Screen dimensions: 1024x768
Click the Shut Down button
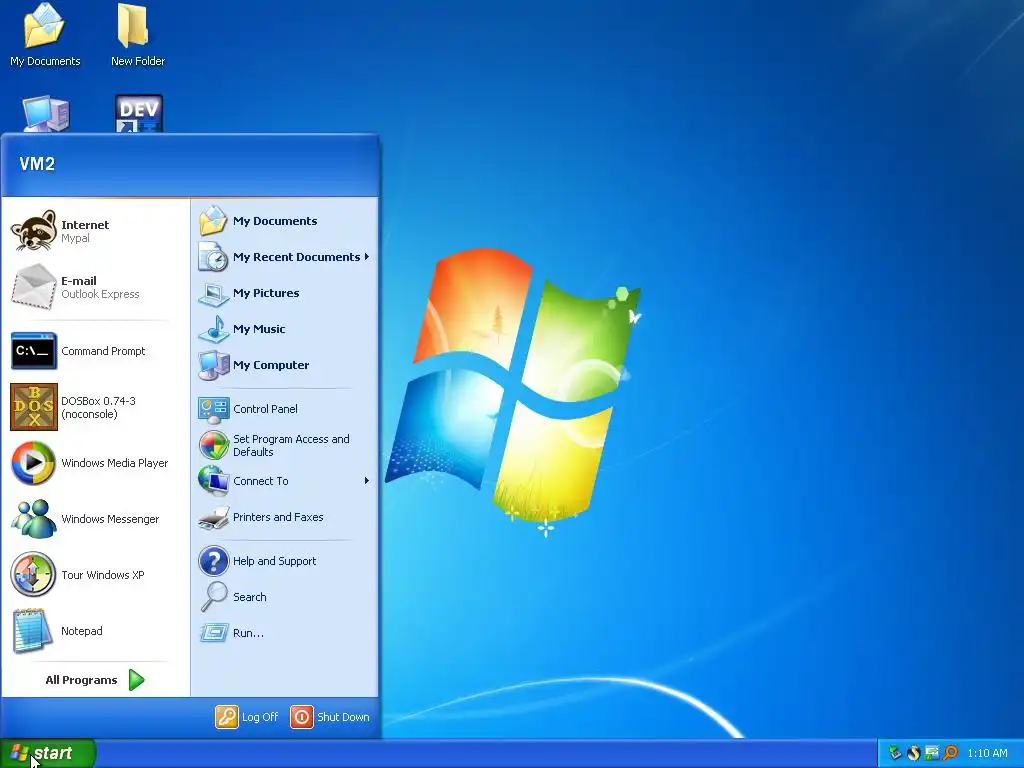pos(330,717)
